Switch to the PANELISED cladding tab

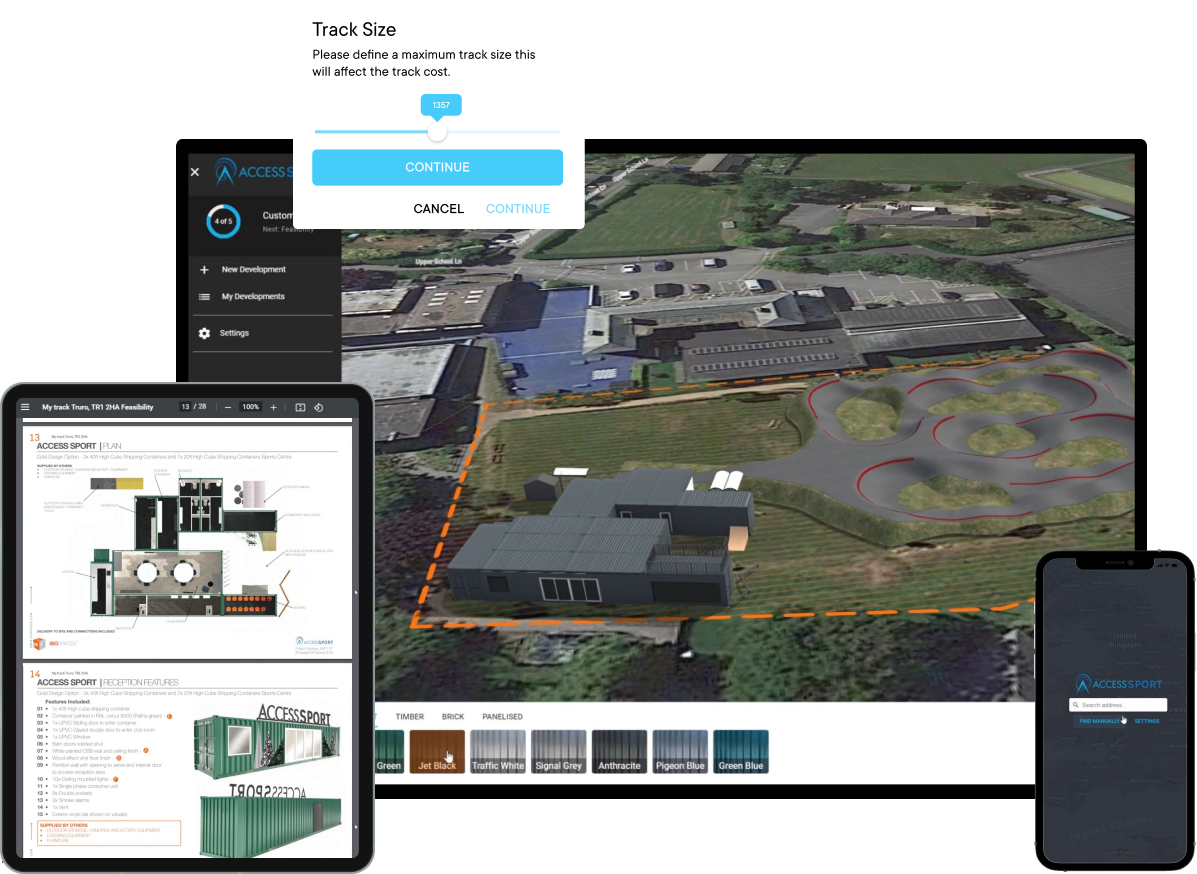(502, 717)
